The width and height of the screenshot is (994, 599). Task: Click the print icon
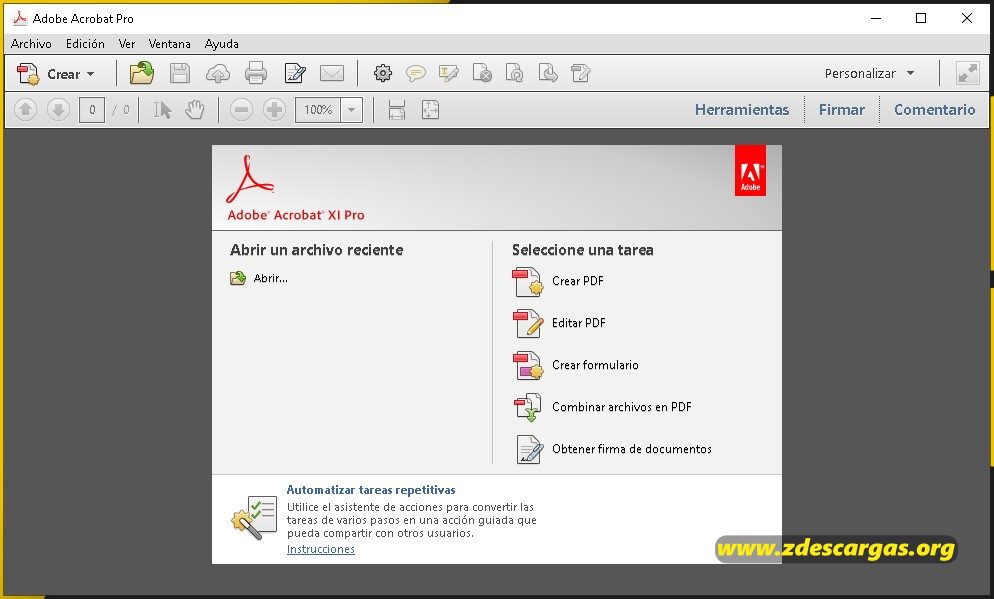255,74
